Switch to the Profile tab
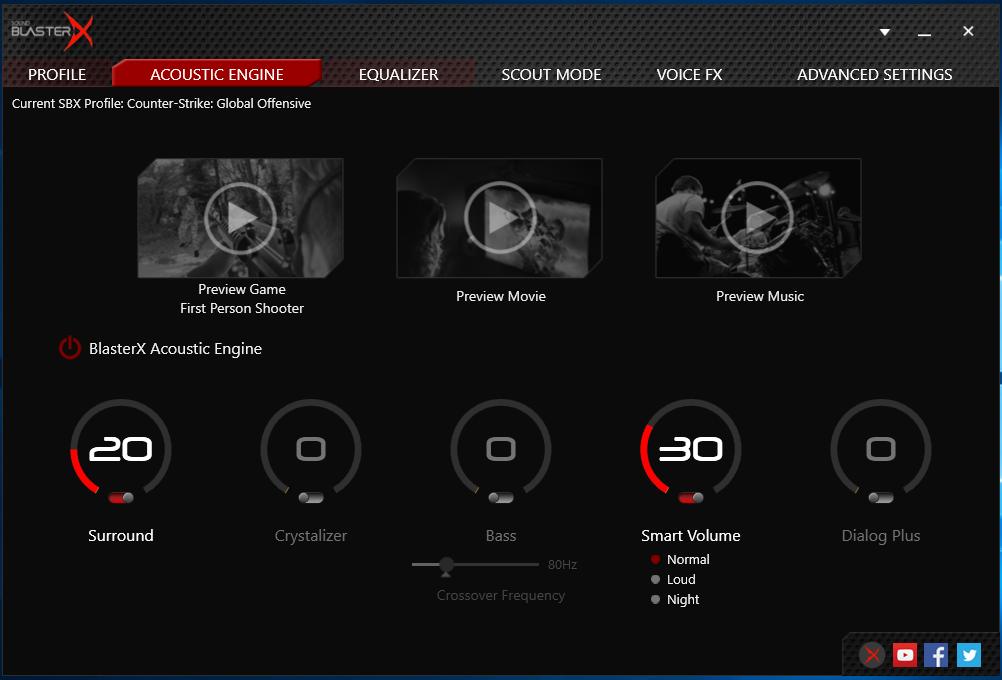The width and height of the screenshot is (1002, 680). [57, 74]
